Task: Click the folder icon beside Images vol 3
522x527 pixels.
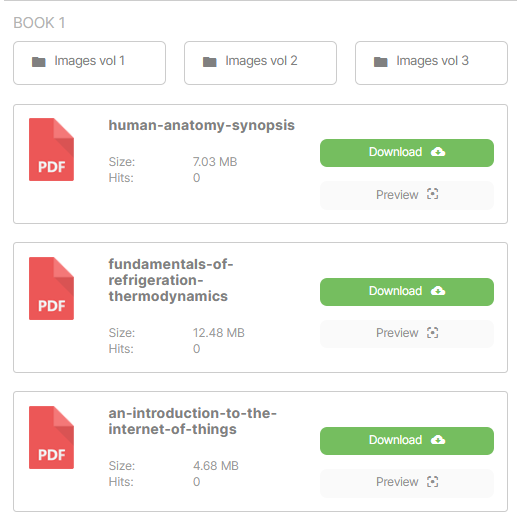Action: (x=381, y=62)
